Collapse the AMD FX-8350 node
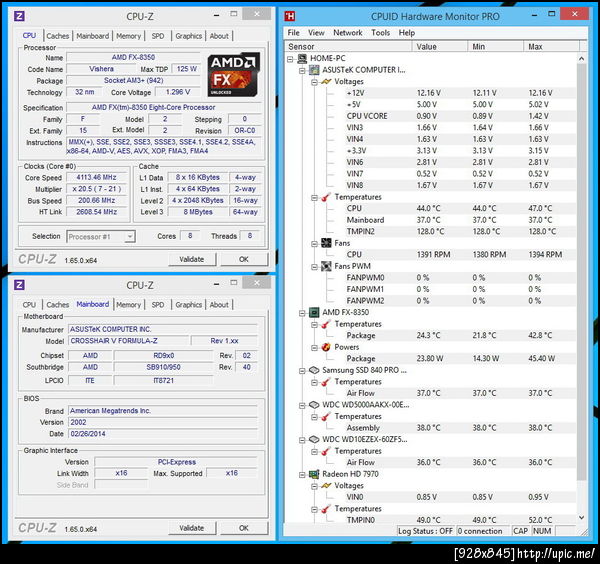600x564 pixels. (x=302, y=313)
